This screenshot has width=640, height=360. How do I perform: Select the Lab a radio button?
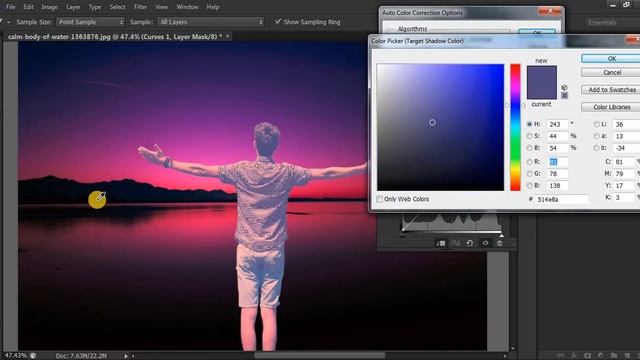596,136
